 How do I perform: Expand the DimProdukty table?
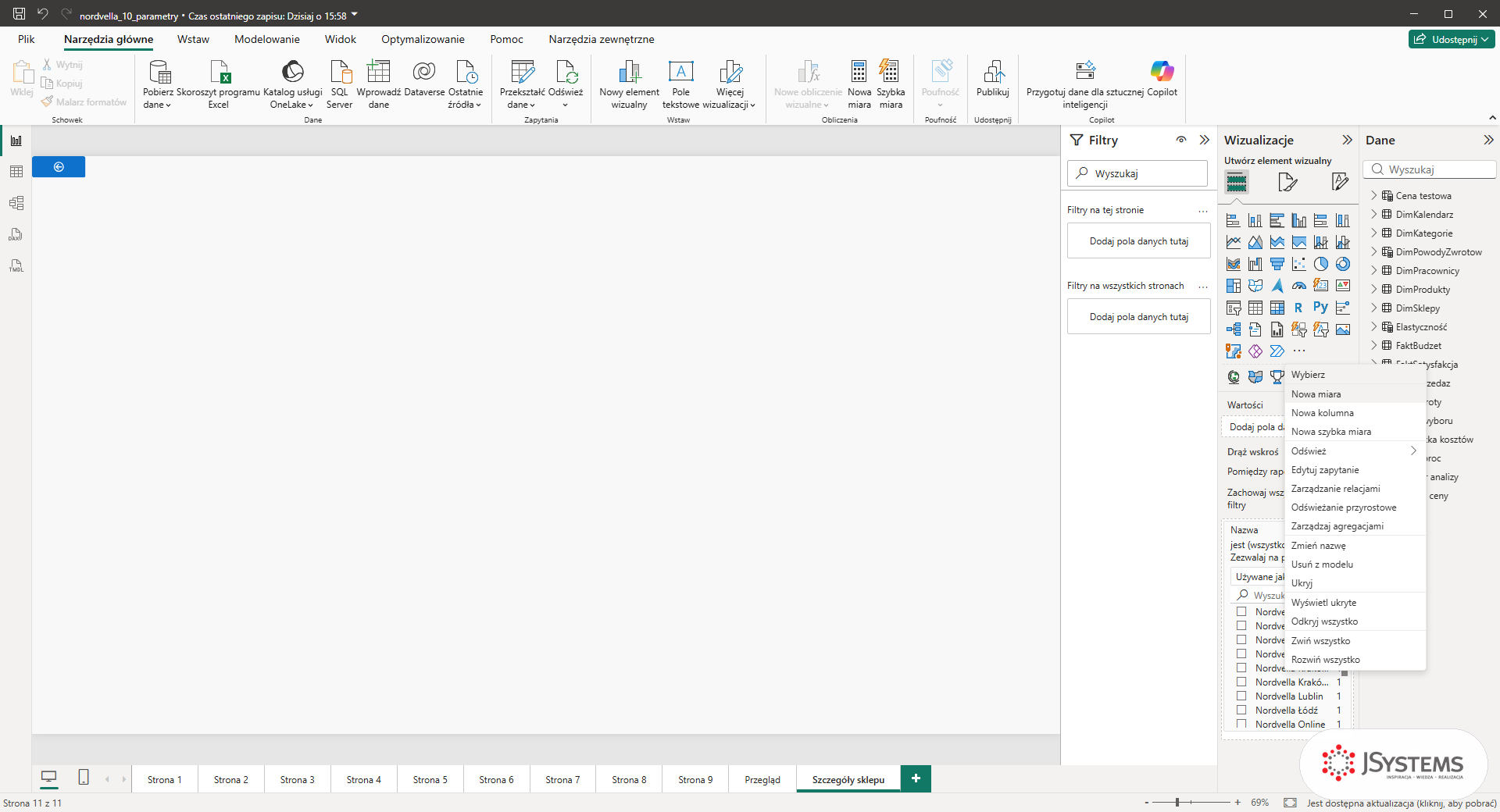[1374, 289]
